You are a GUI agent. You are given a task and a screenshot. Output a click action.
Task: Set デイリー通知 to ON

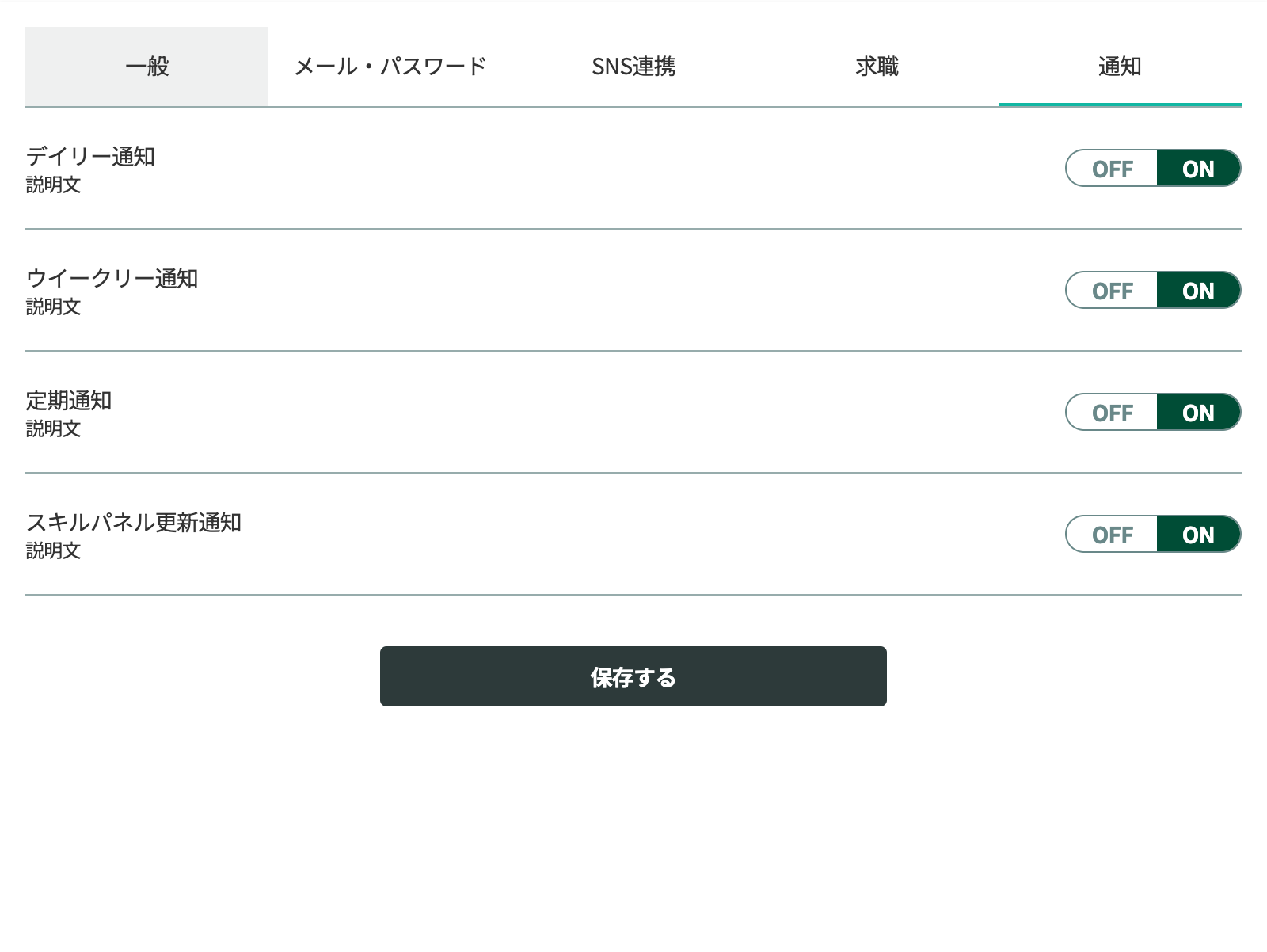coord(1197,169)
